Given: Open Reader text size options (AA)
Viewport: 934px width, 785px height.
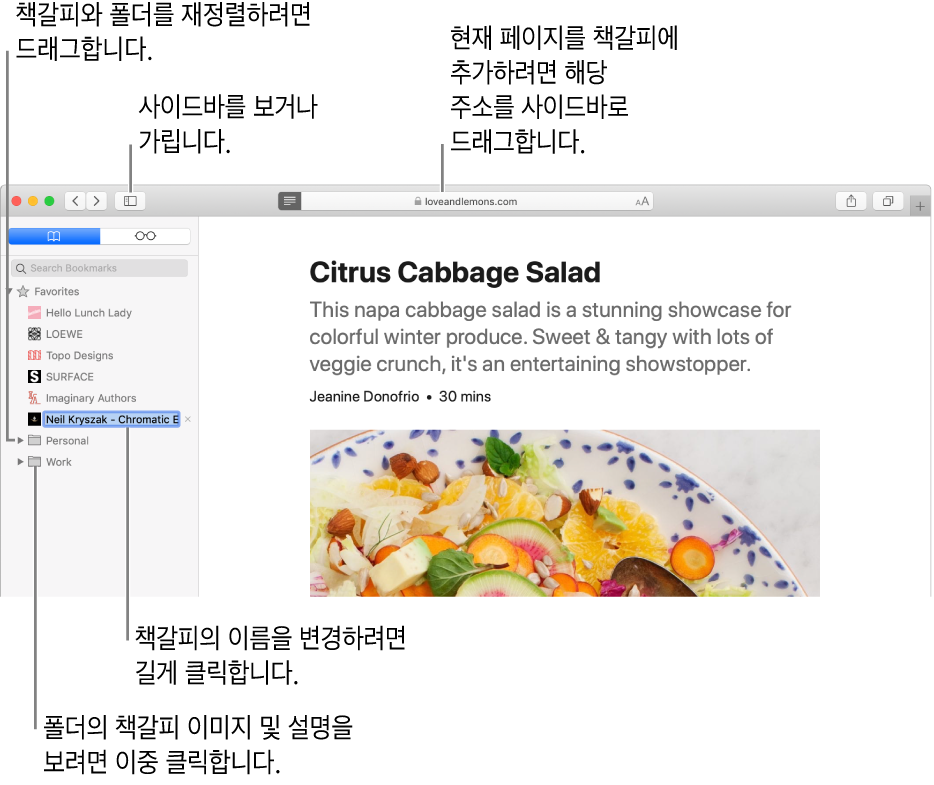Looking at the screenshot, I should click(x=642, y=201).
